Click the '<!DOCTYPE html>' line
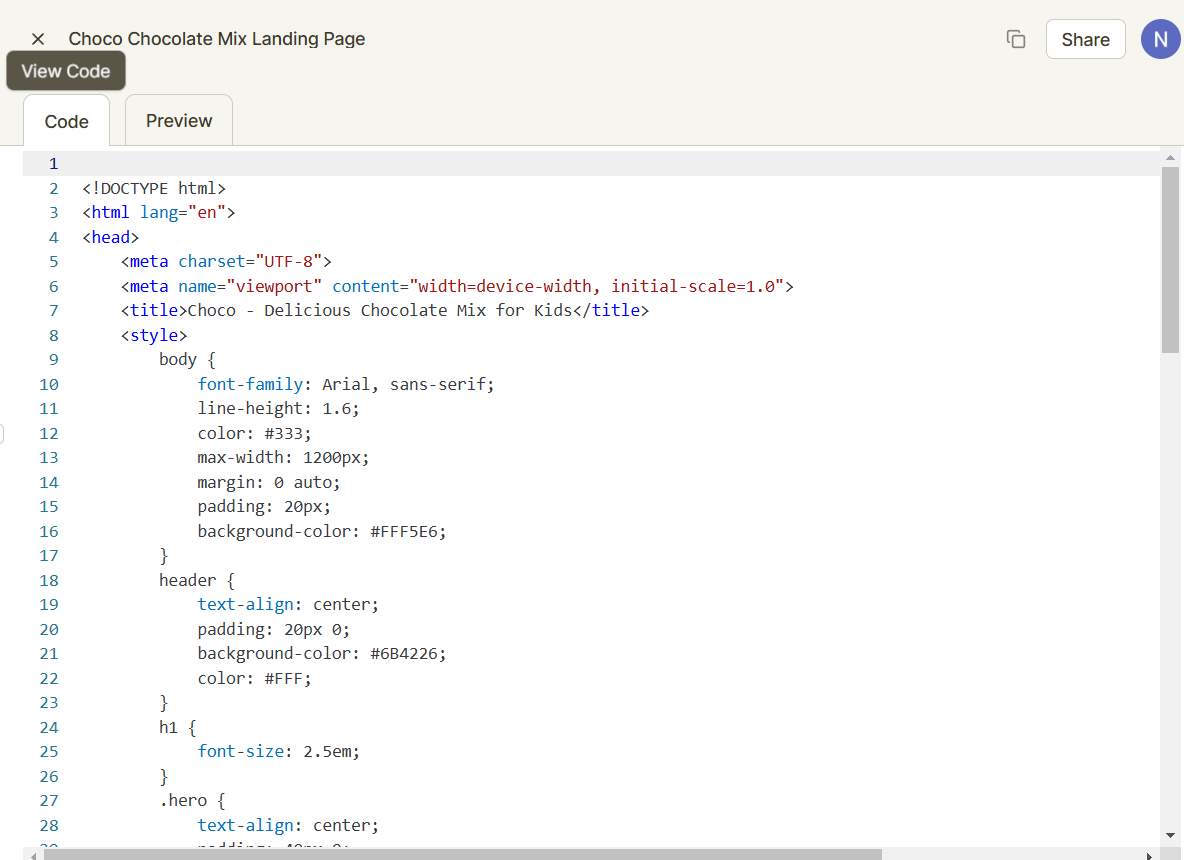Image resolution: width=1184 pixels, height=860 pixels. click(x=154, y=188)
